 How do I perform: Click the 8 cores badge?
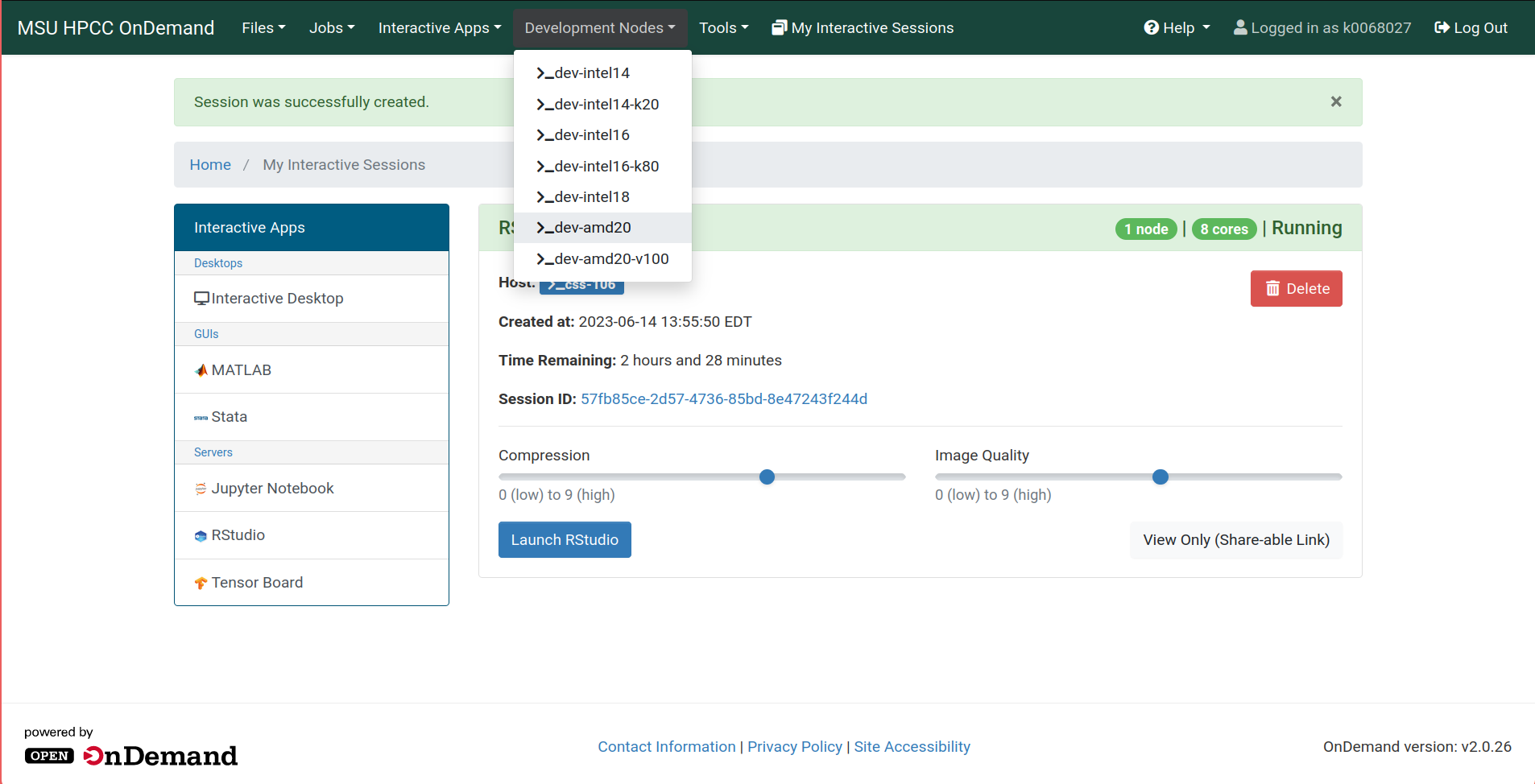1224,229
